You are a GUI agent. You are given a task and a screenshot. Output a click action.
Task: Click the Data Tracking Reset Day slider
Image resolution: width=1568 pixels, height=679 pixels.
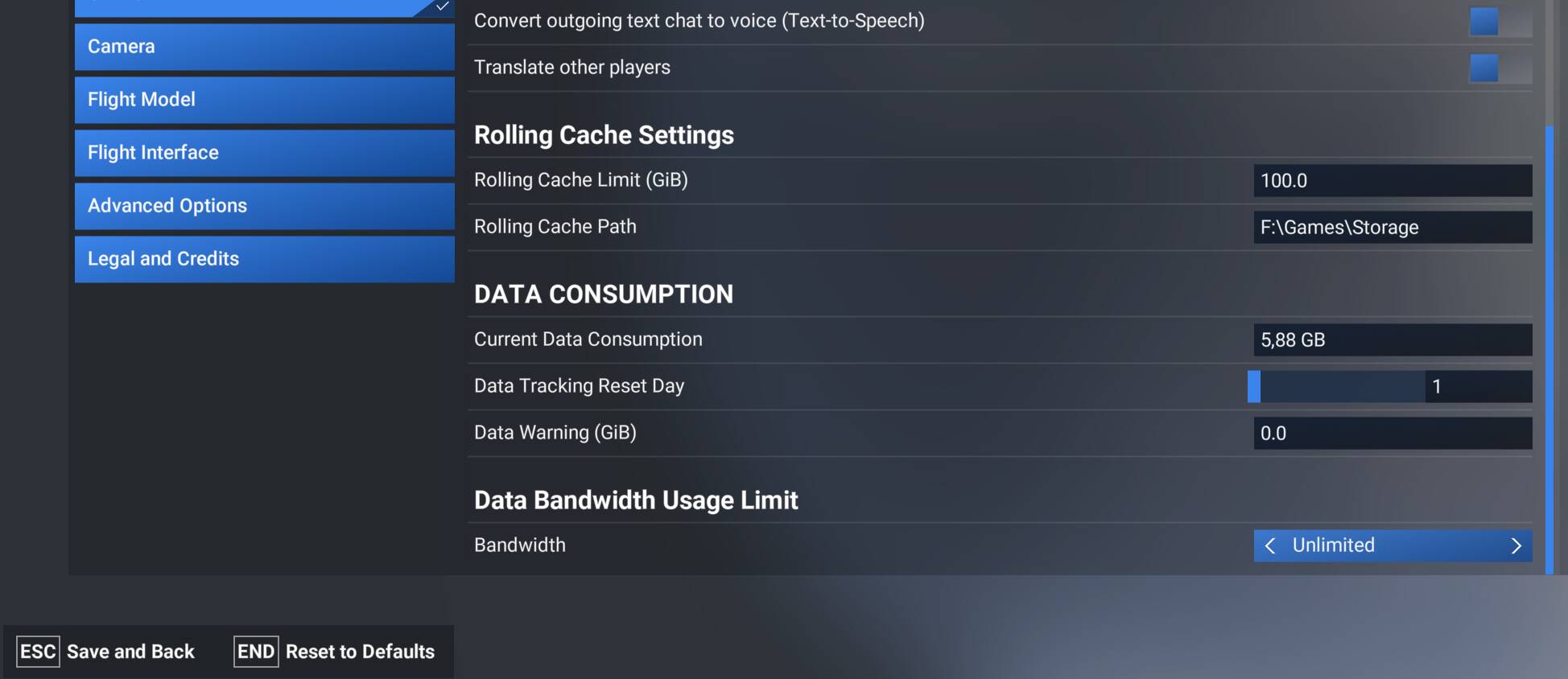1336,387
